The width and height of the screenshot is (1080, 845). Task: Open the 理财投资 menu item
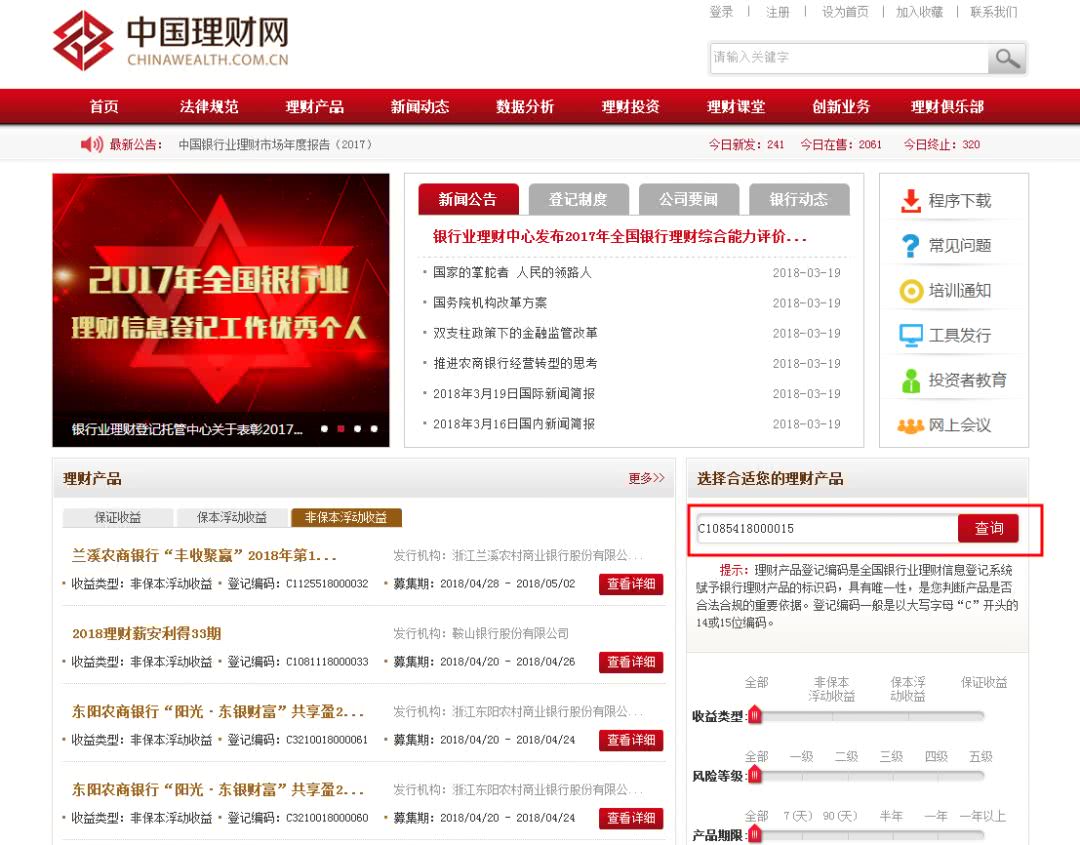[631, 107]
